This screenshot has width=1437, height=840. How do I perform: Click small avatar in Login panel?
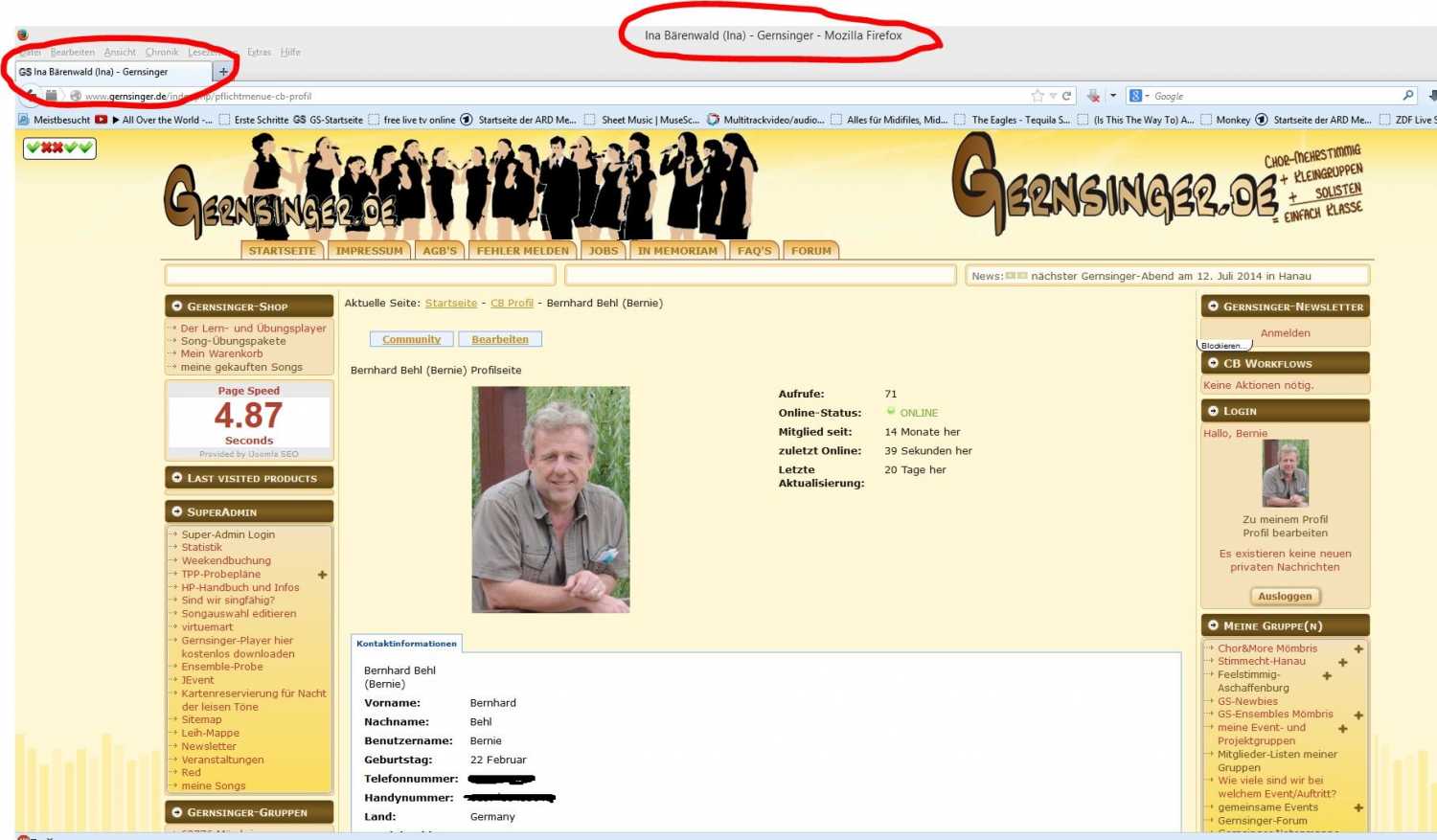[1286, 473]
